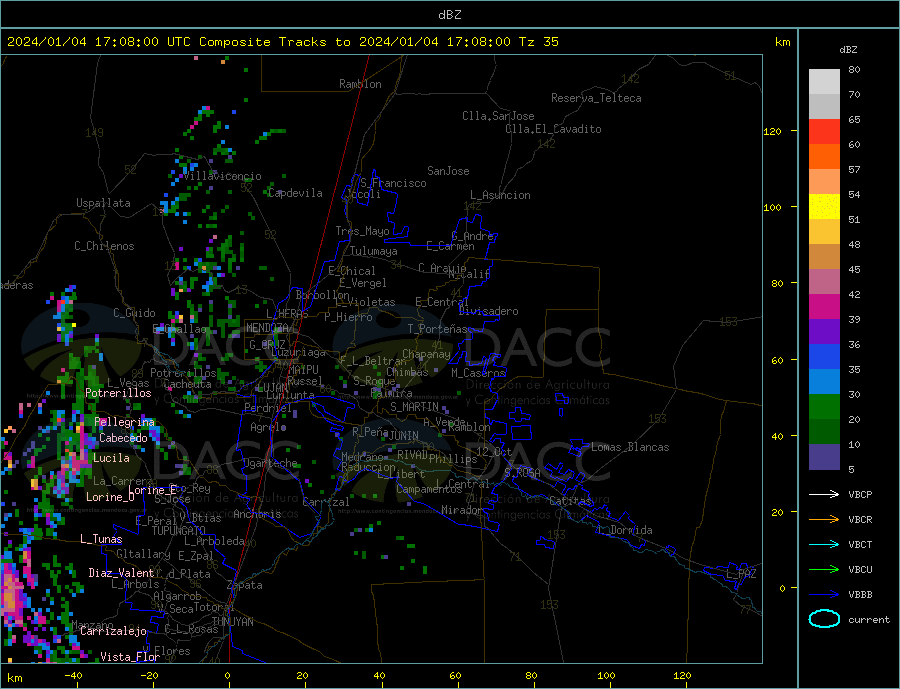900x689 pixels.
Task: Click the 'Vista_Flor' map label
Action: (x=130, y=657)
